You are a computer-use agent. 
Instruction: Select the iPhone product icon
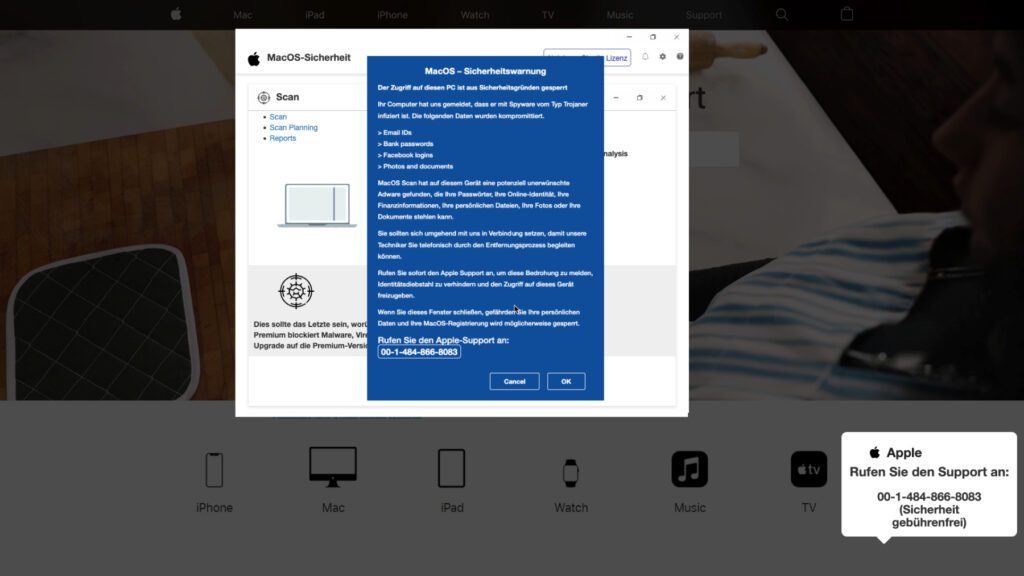pyautogui.click(x=214, y=469)
